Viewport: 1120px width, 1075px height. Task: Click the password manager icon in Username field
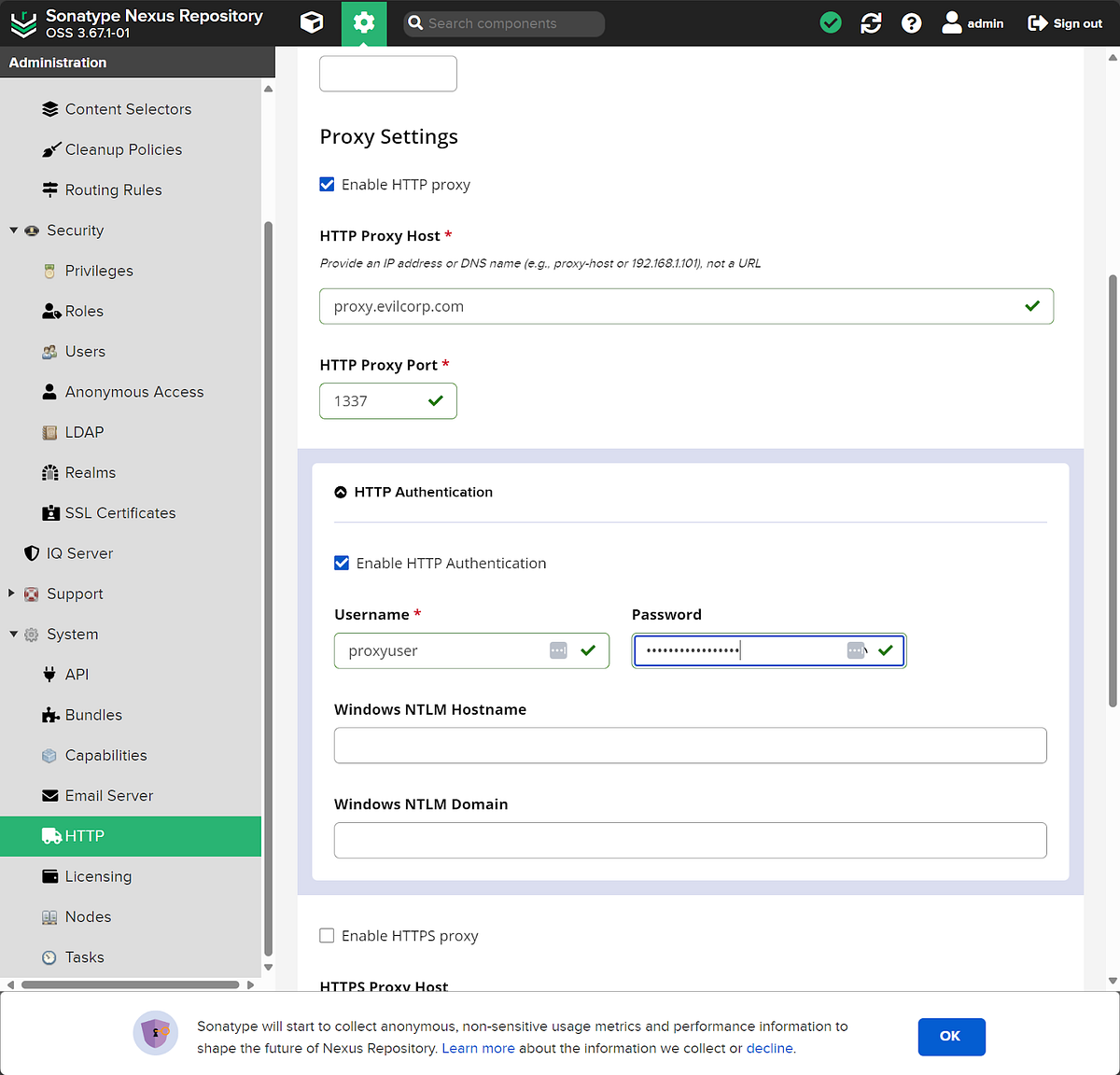pyautogui.click(x=558, y=650)
